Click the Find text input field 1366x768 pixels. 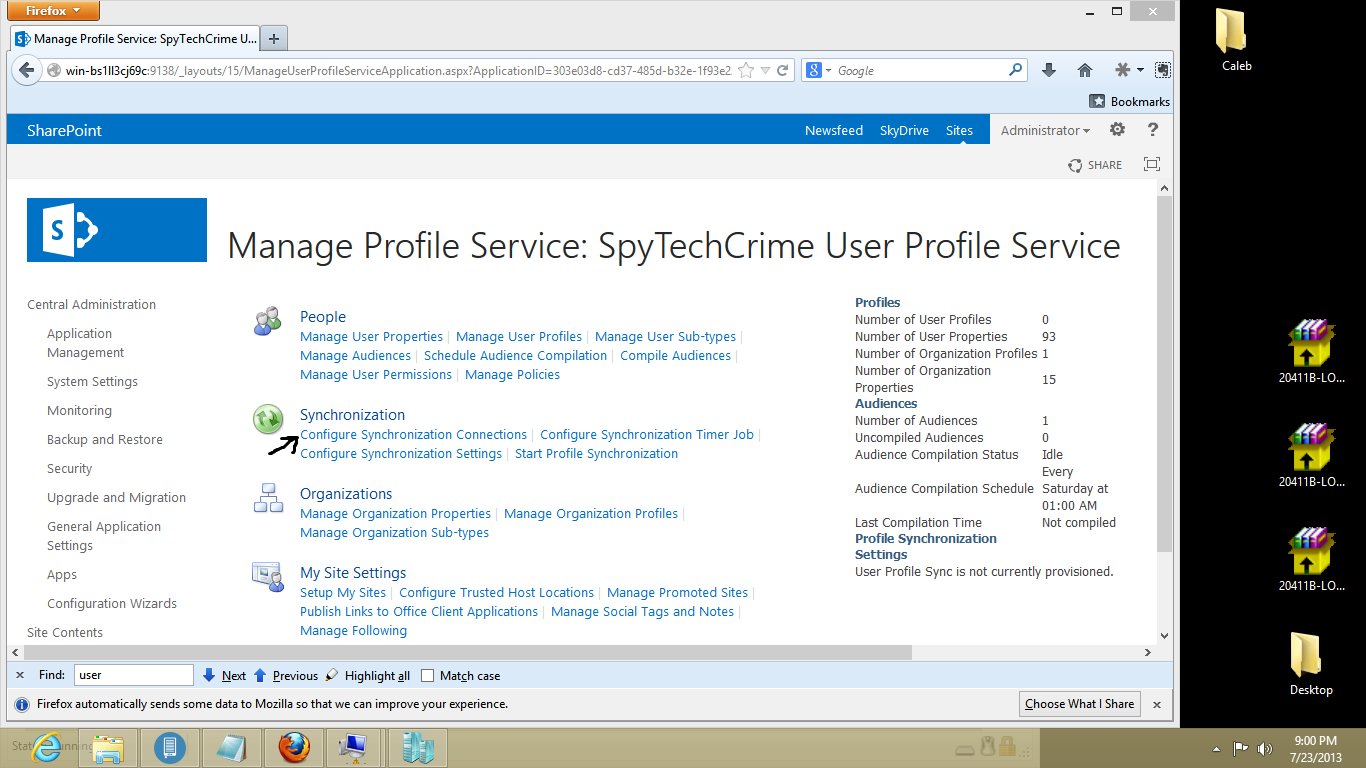coord(133,675)
